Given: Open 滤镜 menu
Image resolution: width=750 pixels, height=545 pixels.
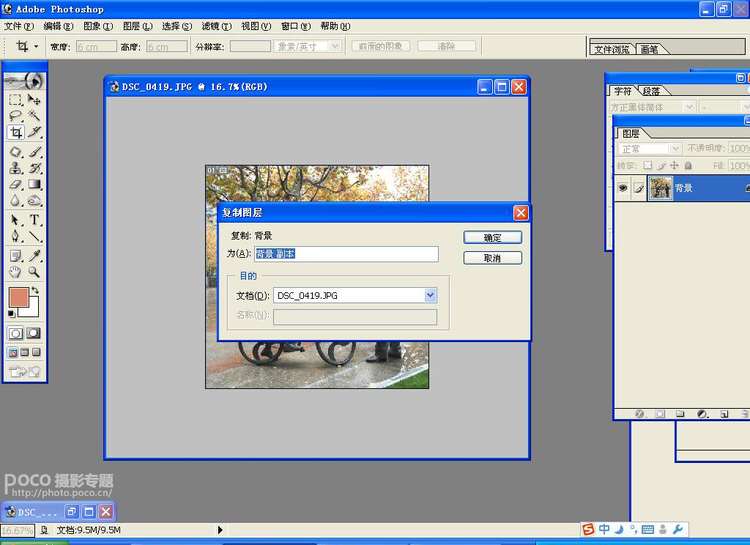Looking at the screenshot, I should (216, 26).
